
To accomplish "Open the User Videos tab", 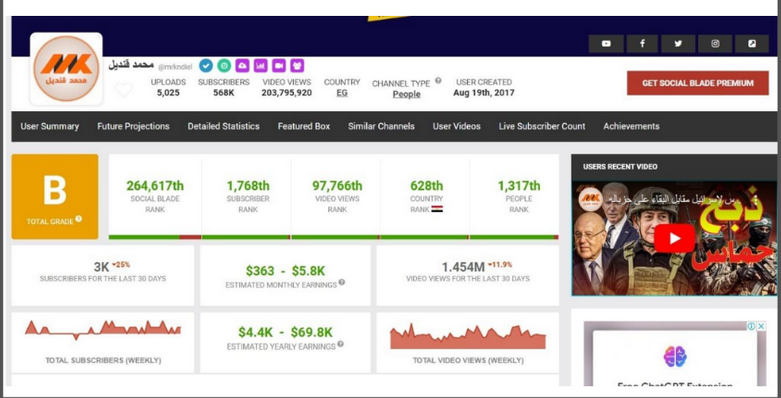I will 457,127.
